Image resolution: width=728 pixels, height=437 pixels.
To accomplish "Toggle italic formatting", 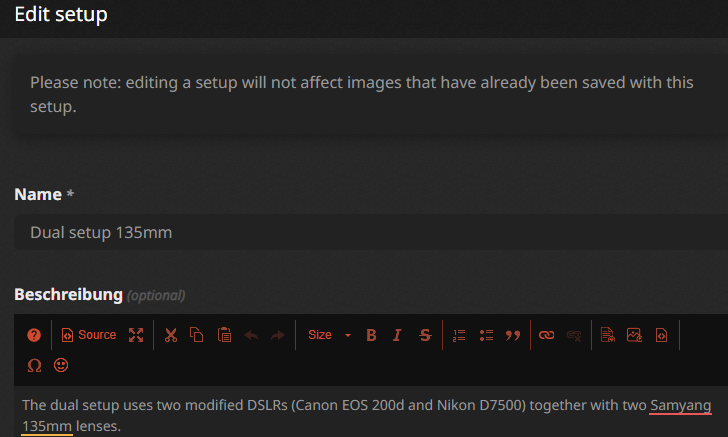I will pos(397,335).
